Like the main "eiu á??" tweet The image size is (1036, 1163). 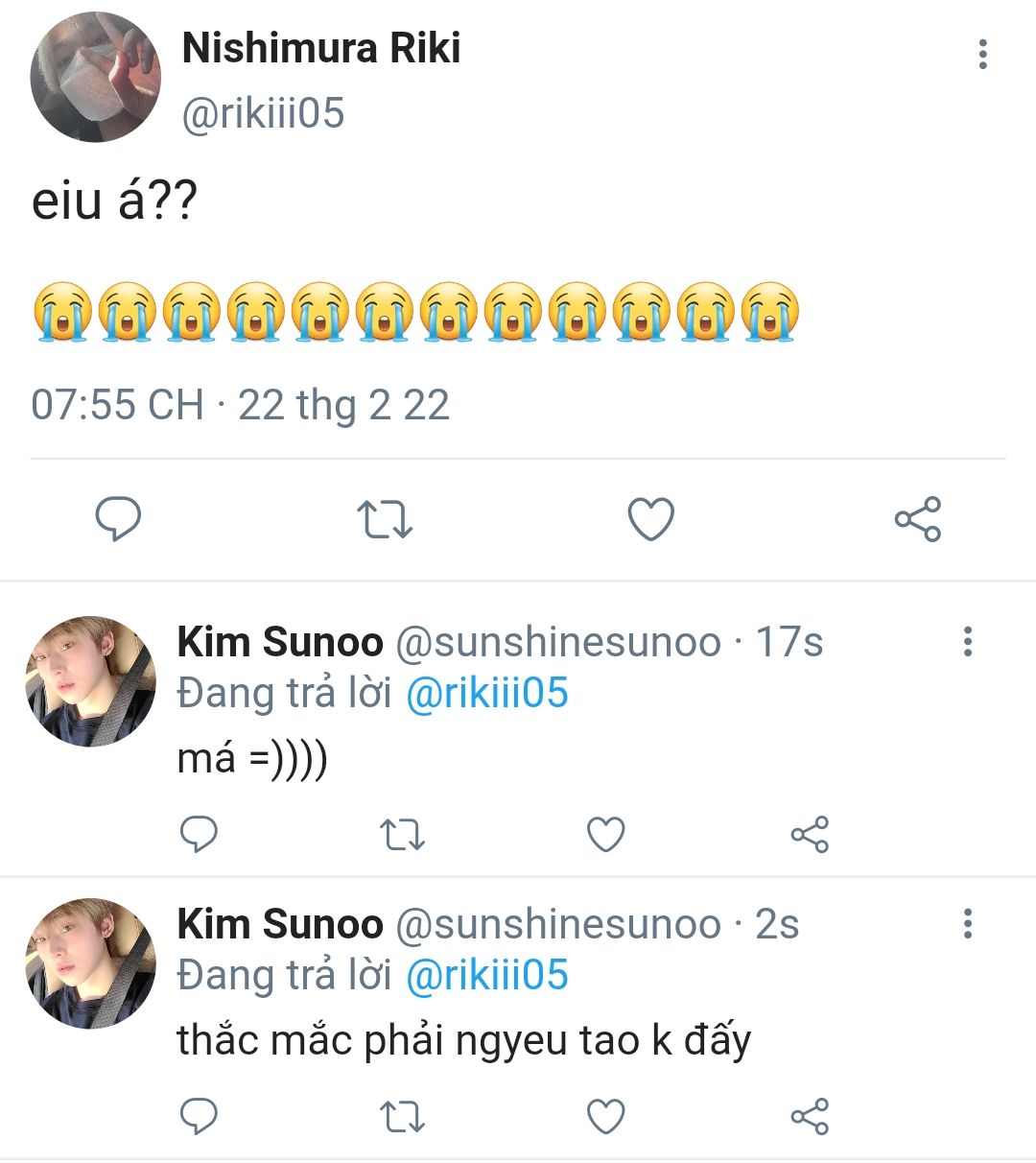tap(650, 519)
